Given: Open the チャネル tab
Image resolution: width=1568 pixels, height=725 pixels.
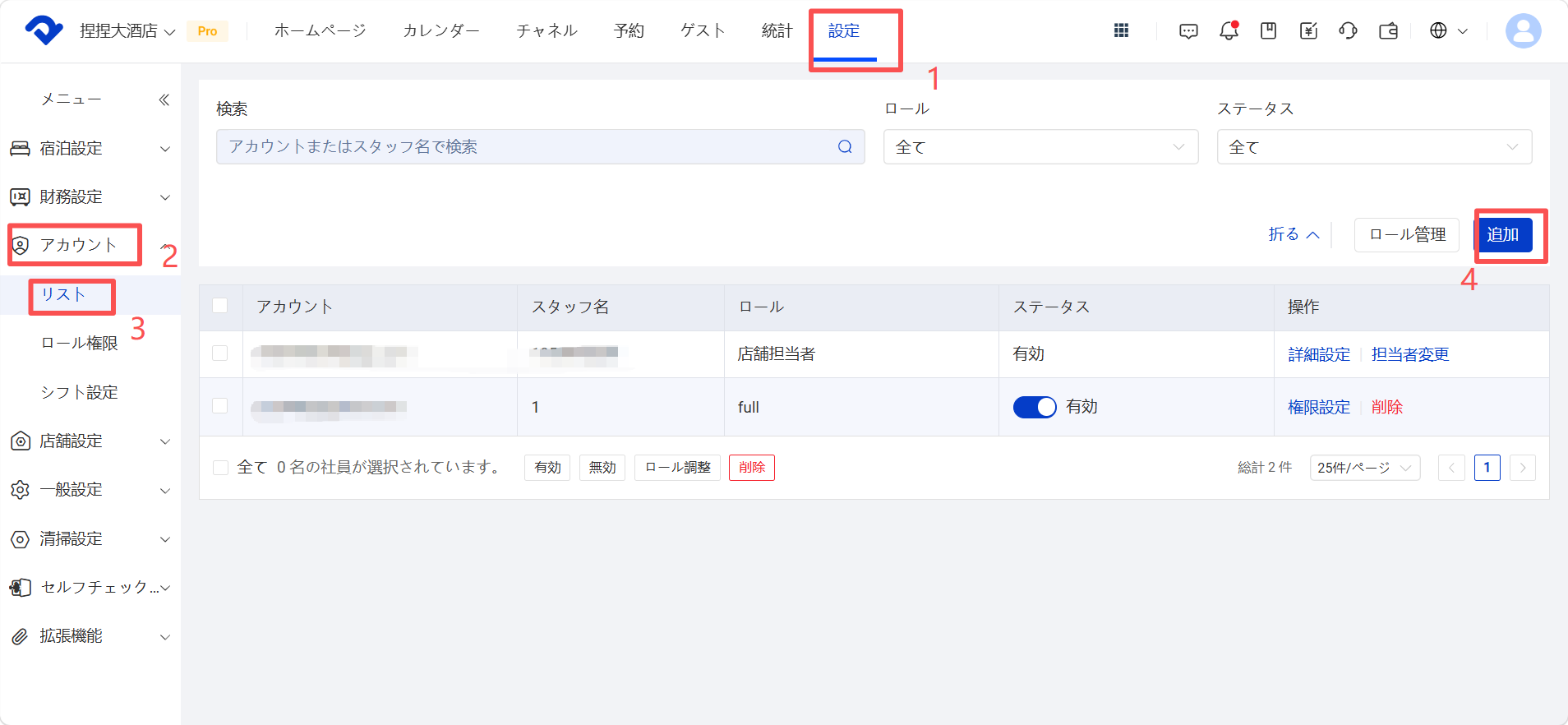Looking at the screenshot, I should tap(547, 30).
